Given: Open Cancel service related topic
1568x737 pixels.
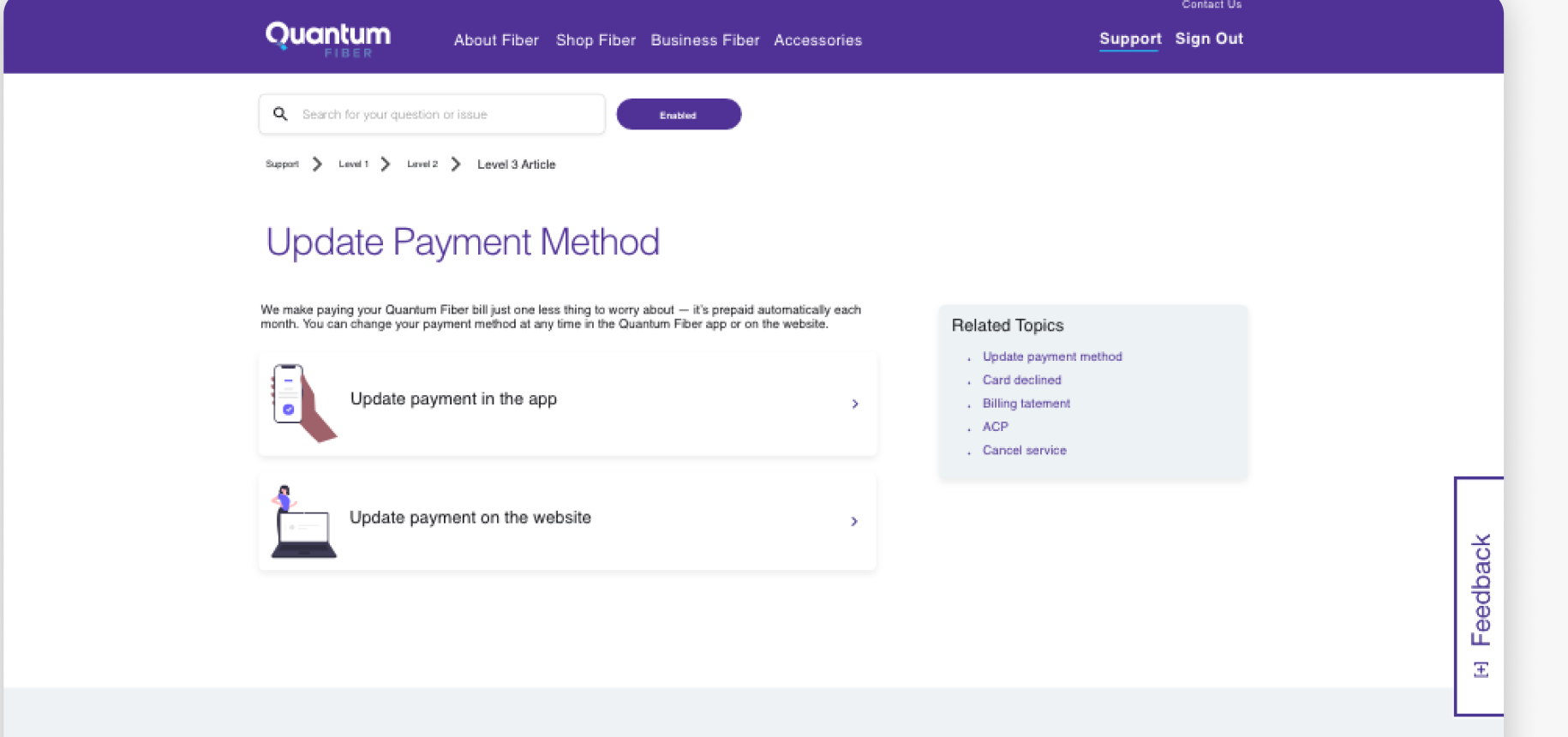Looking at the screenshot, I should tap(1024, 450).
